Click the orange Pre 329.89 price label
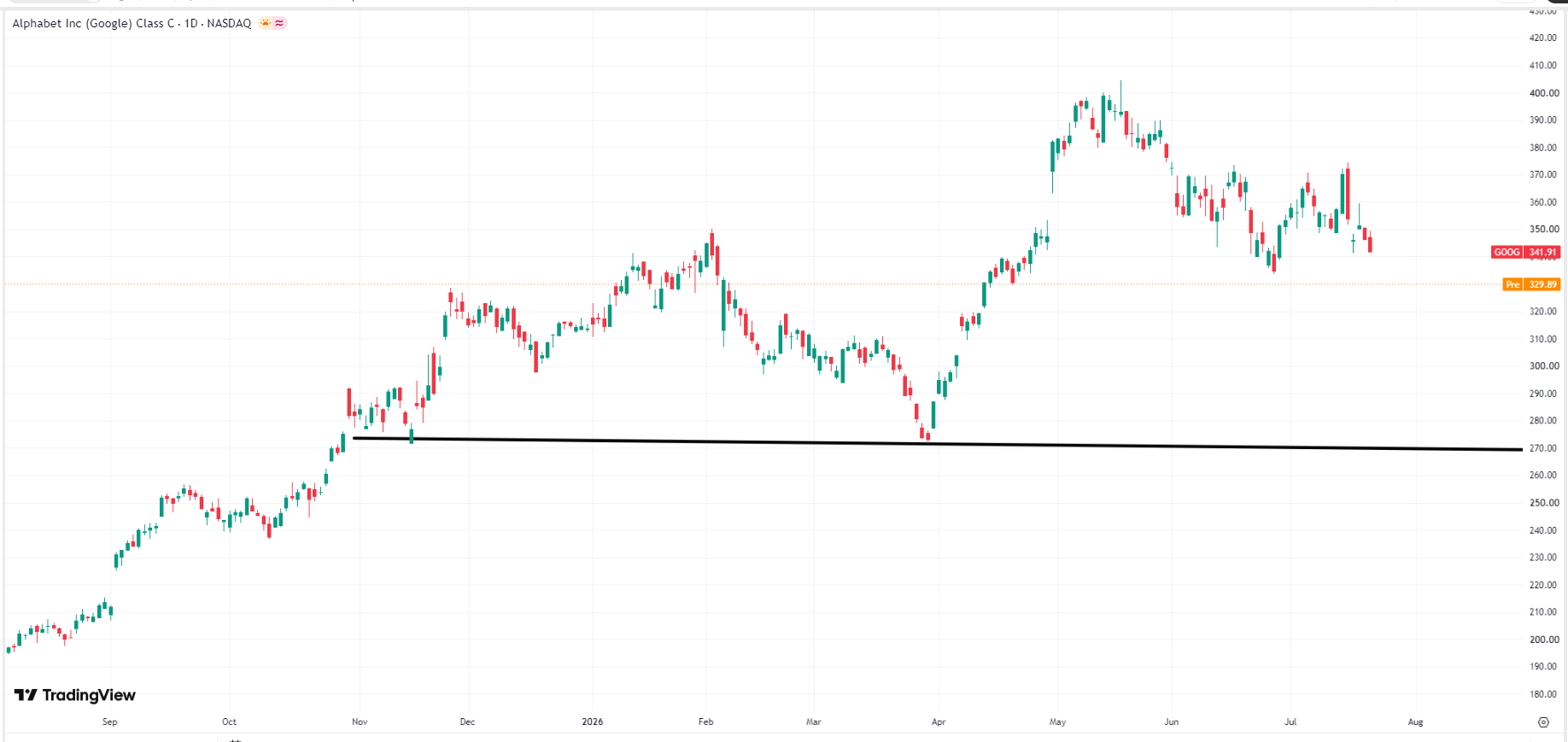This screenshot has height=742, width=1568. point(1532,284)
